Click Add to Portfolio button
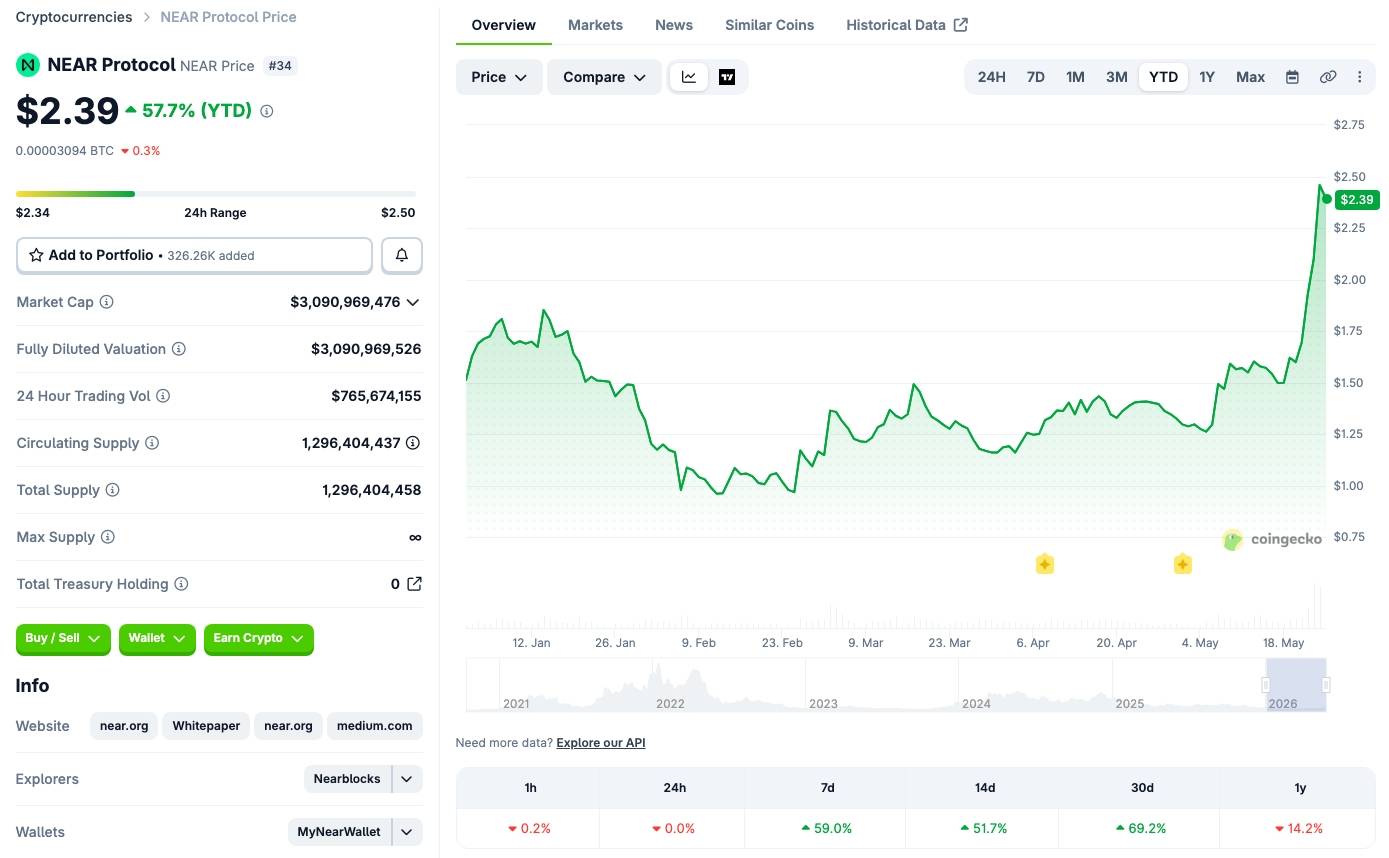Screen dimensions: 1389x858 [194, 255]
